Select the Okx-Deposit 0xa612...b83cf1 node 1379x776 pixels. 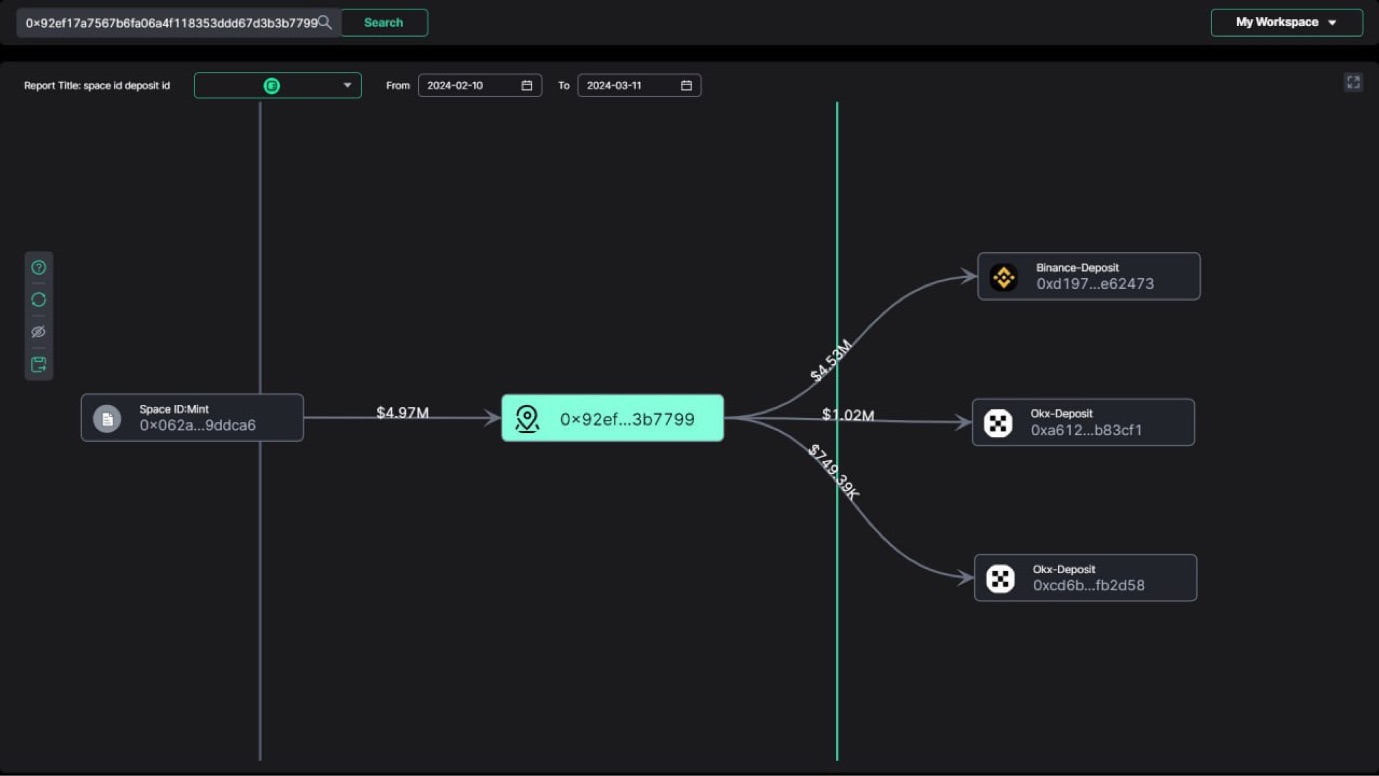(x=1083, y=422)
